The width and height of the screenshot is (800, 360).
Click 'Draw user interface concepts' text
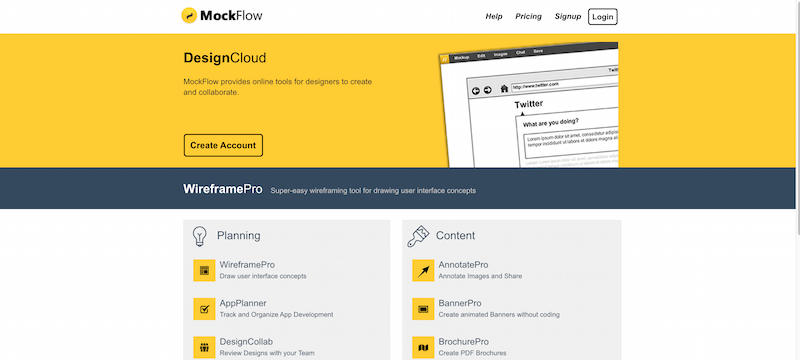pyautogui.click(x=263, y=276)
